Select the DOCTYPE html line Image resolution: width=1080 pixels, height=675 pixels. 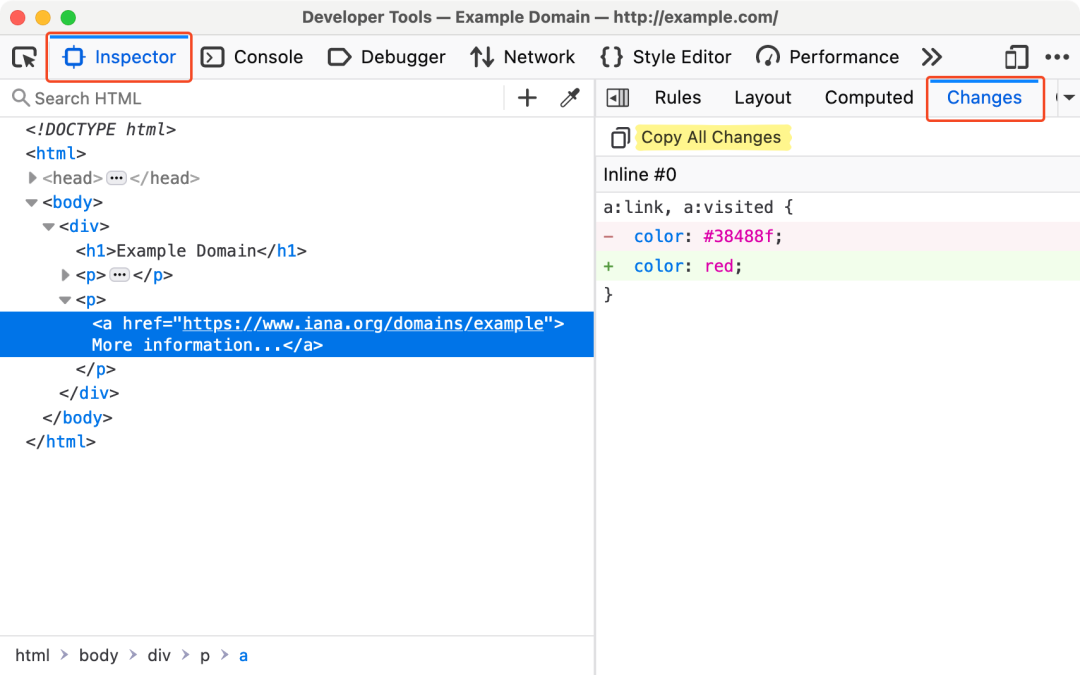[101, 129]
